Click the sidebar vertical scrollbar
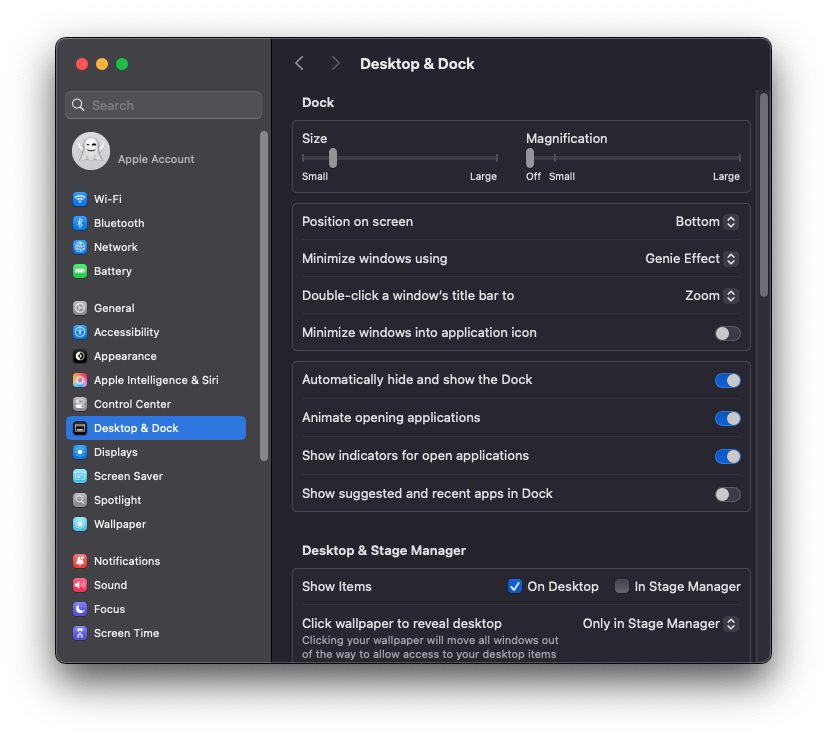 (x=264, y=296)
